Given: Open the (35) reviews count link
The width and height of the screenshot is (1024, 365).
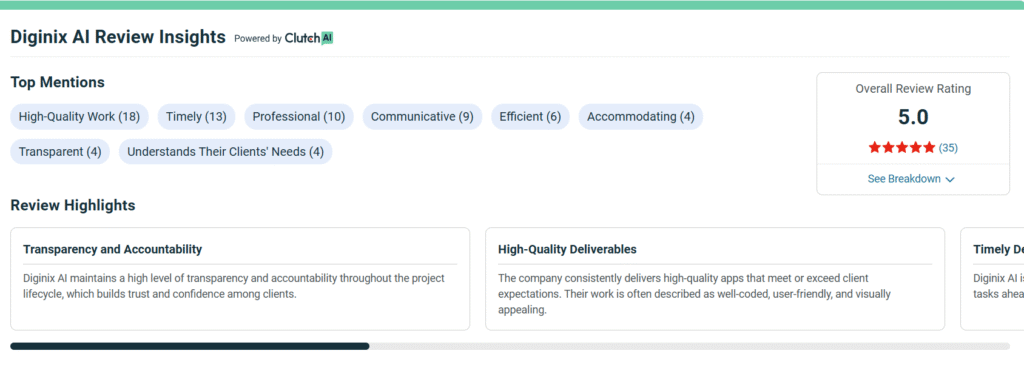Looking at the screenshot, I should pos(948,148).
